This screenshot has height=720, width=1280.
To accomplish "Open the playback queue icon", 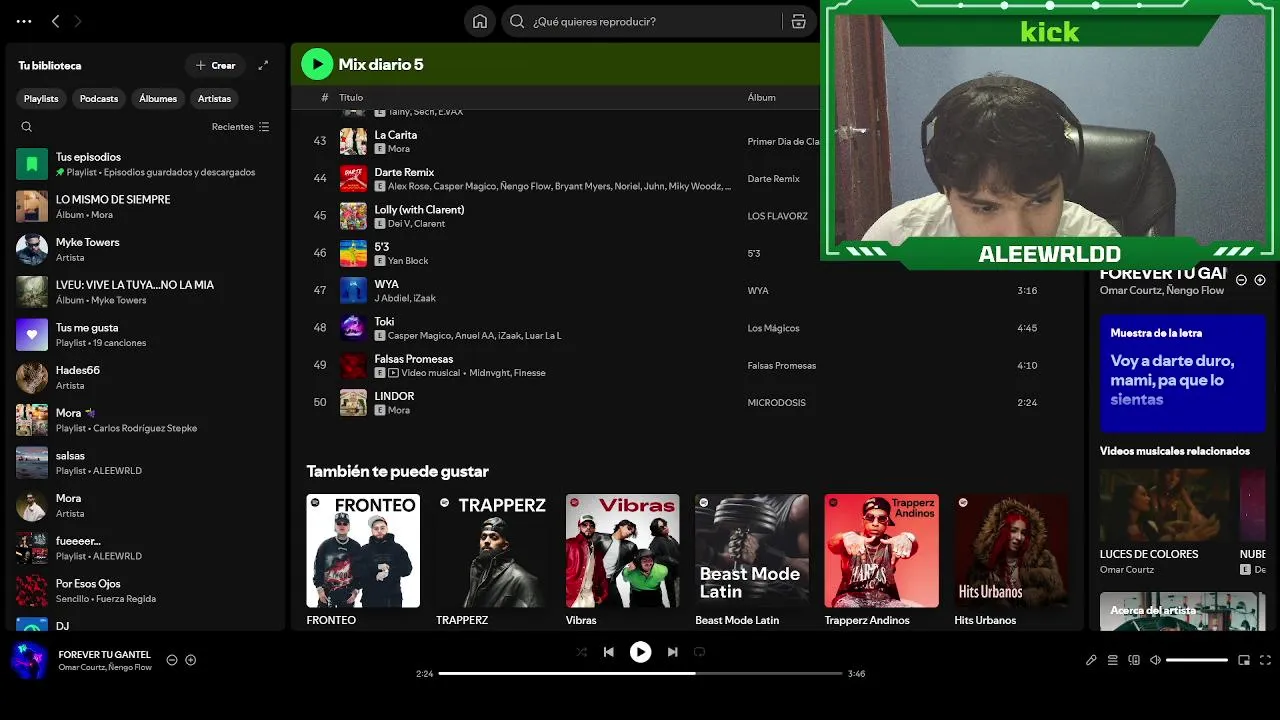I will coord(1112,660).
